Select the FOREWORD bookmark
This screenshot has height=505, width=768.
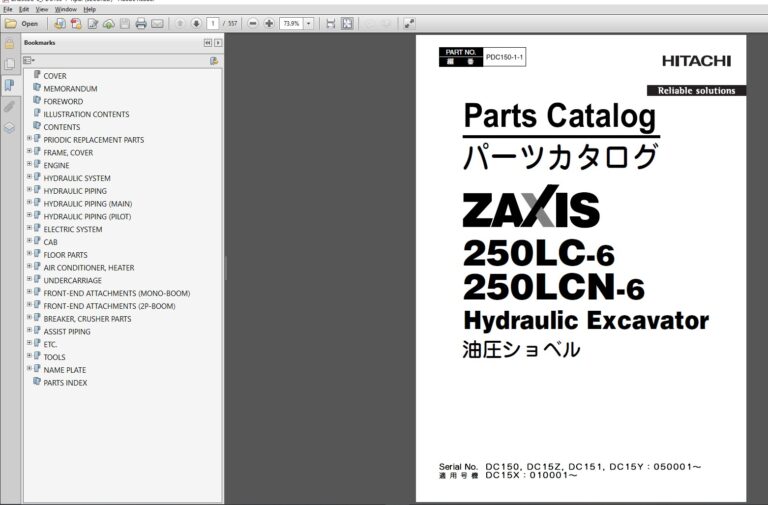pos(63,101)
